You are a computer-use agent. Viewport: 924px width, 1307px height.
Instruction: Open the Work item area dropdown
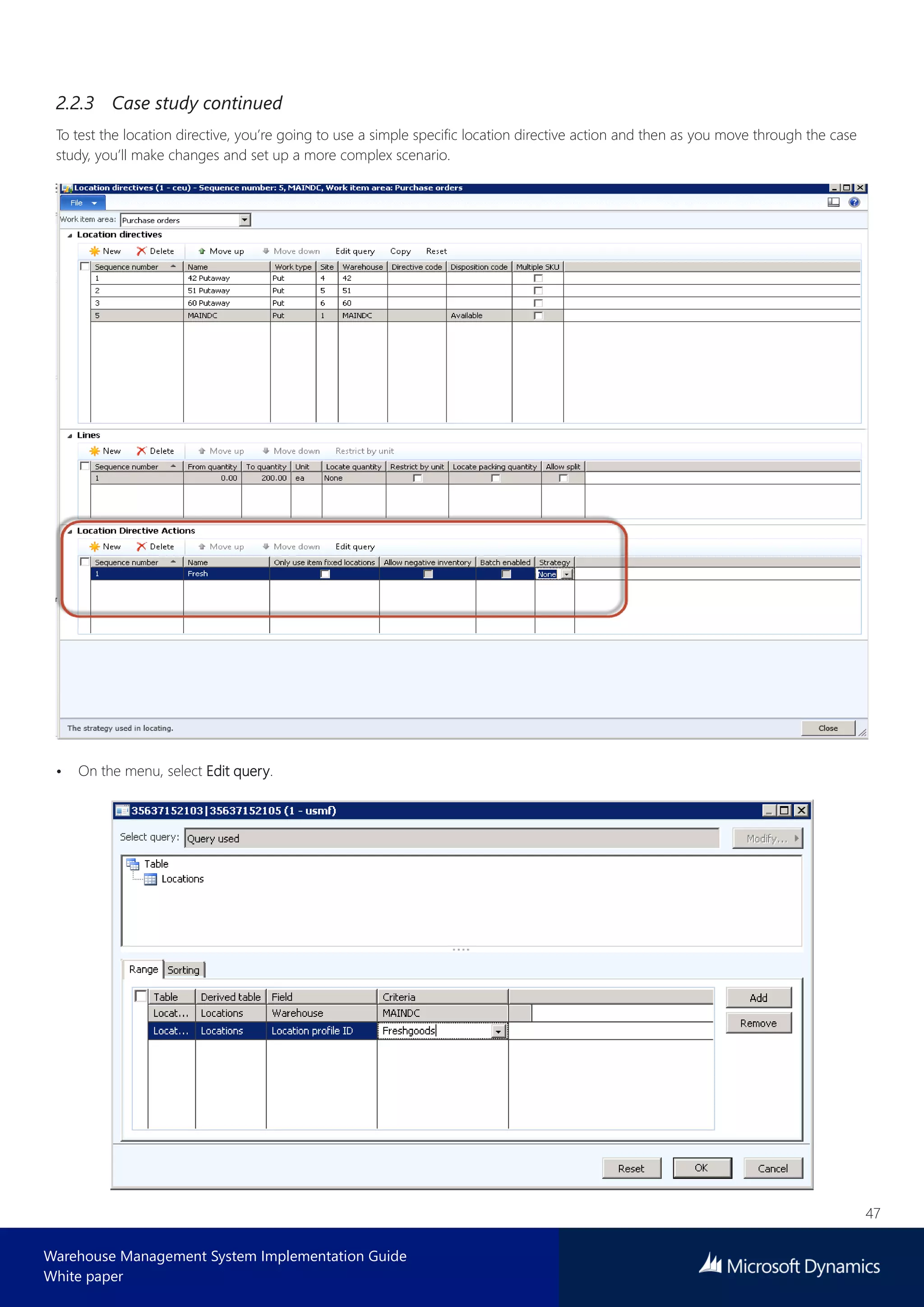(x=245, y=220)
